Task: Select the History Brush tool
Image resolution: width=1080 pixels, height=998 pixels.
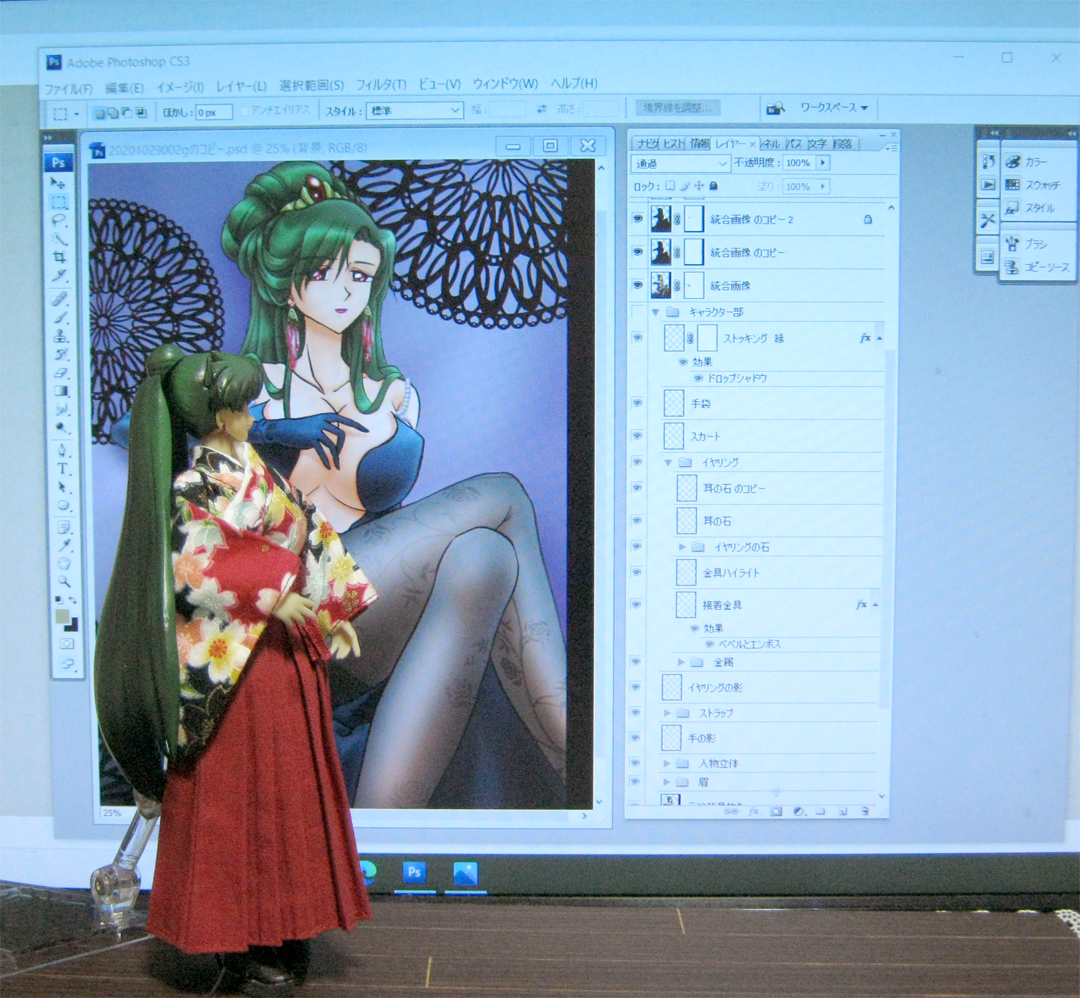Action: click(61, 355)
